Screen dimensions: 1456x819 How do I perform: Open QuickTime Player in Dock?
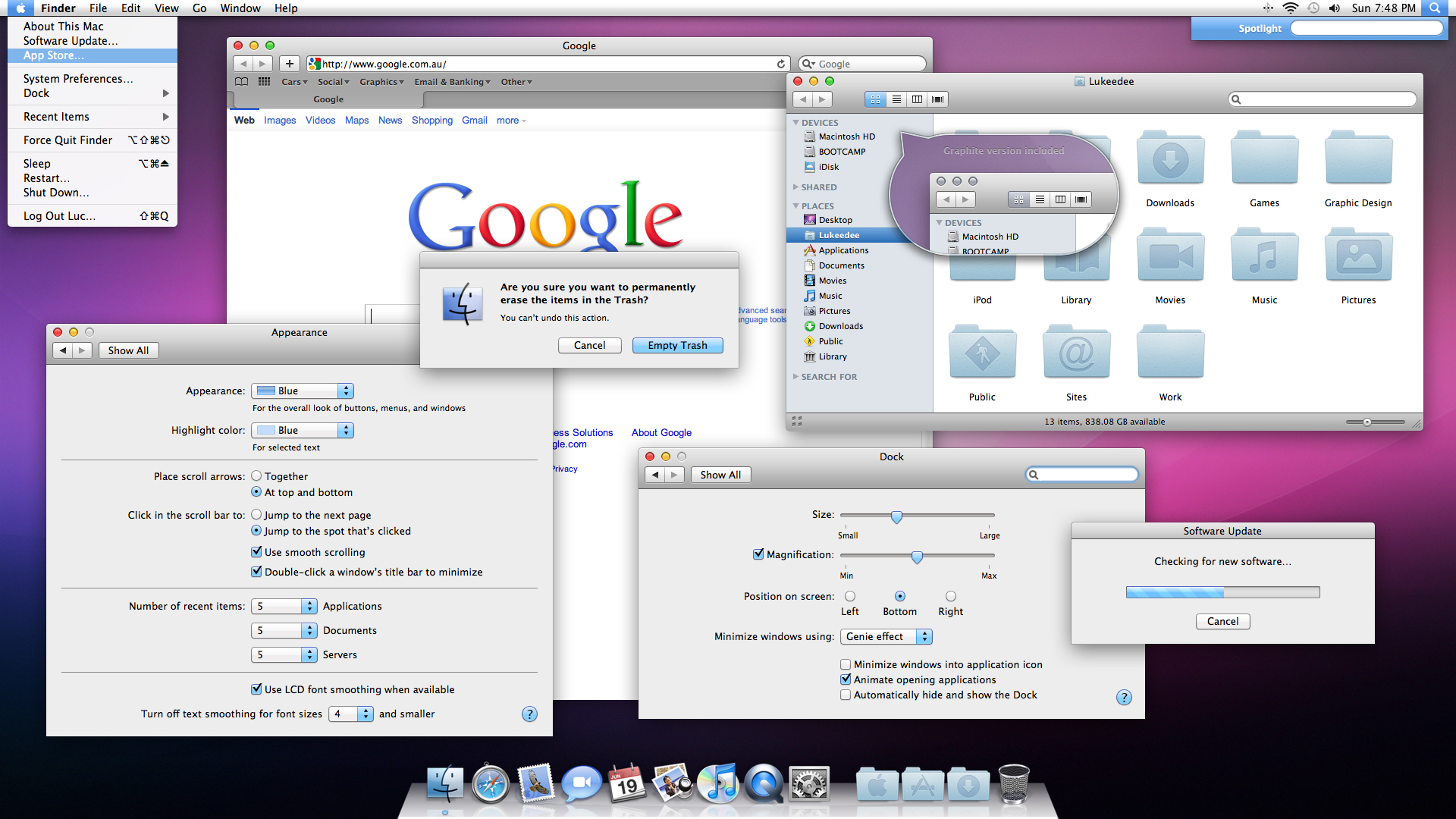click(764, 783)
